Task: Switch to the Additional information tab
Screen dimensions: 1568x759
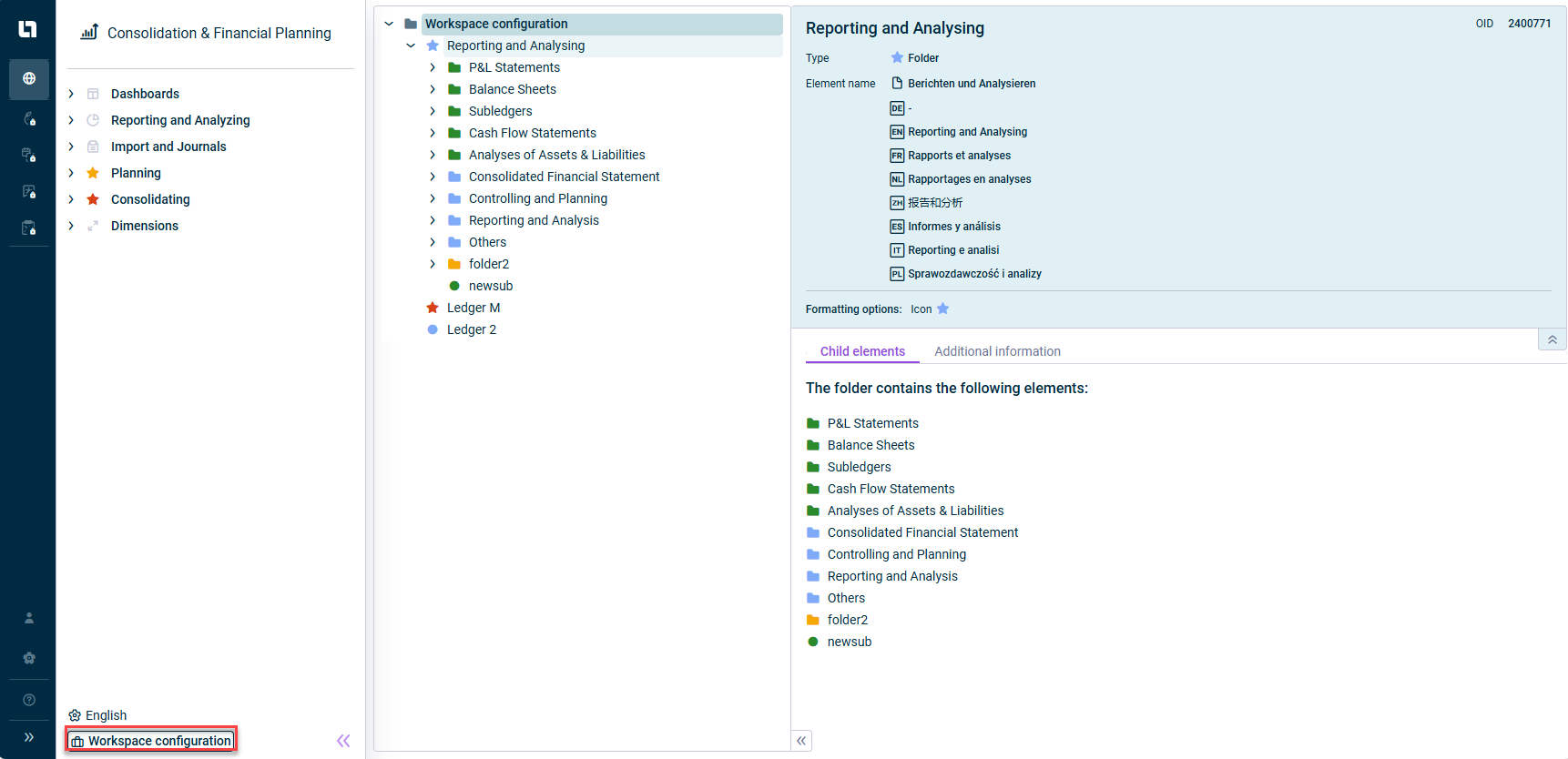Action: 997,351
